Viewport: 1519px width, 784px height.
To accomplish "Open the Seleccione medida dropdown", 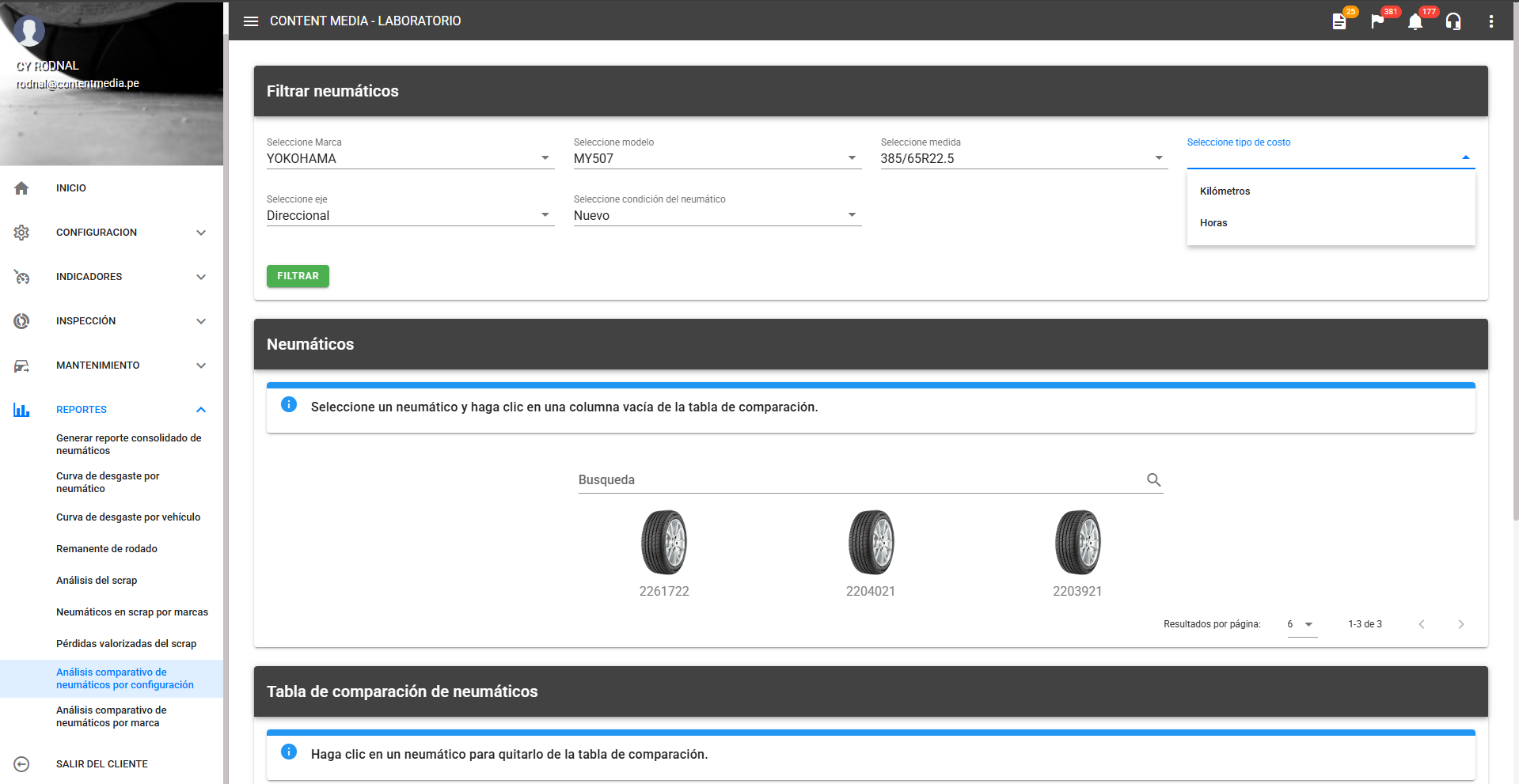I will click(x=1023, y=158).
